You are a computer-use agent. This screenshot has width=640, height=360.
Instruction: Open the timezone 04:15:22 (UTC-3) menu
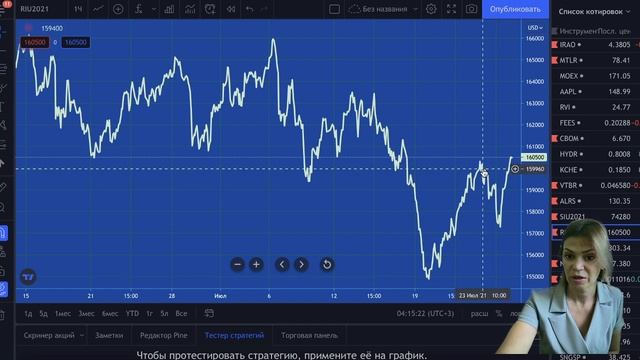point(425,313)
